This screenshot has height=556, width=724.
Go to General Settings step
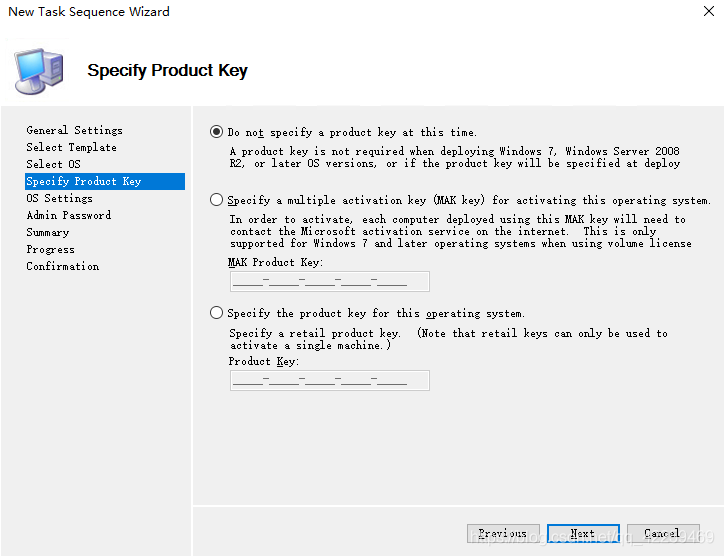pos(74,130)
